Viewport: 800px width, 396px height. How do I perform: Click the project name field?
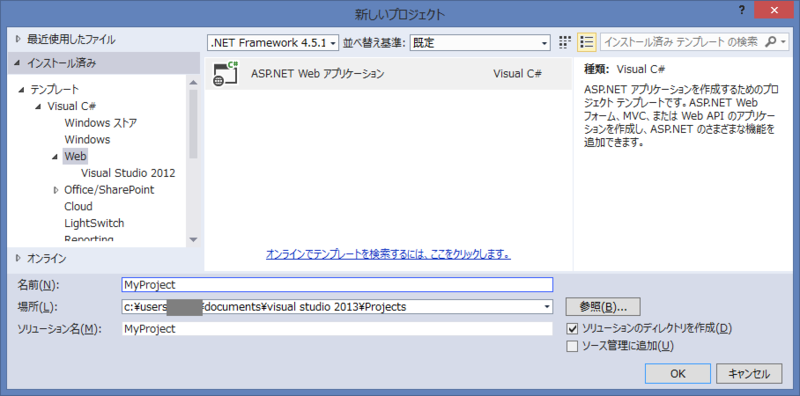click(x=337, y=285)
